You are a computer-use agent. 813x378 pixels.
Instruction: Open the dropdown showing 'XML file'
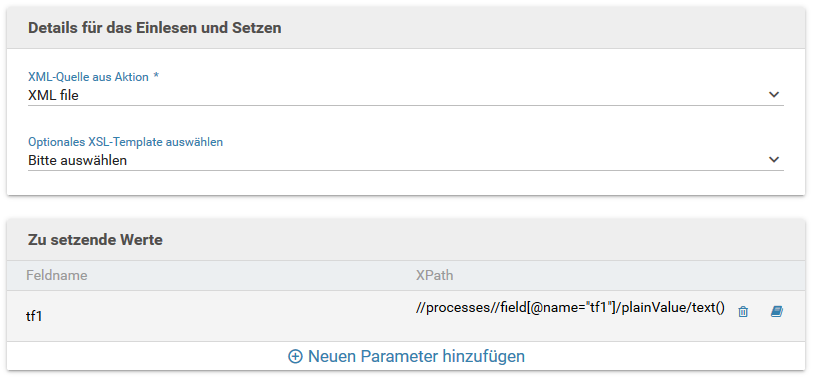coord(405,95)
